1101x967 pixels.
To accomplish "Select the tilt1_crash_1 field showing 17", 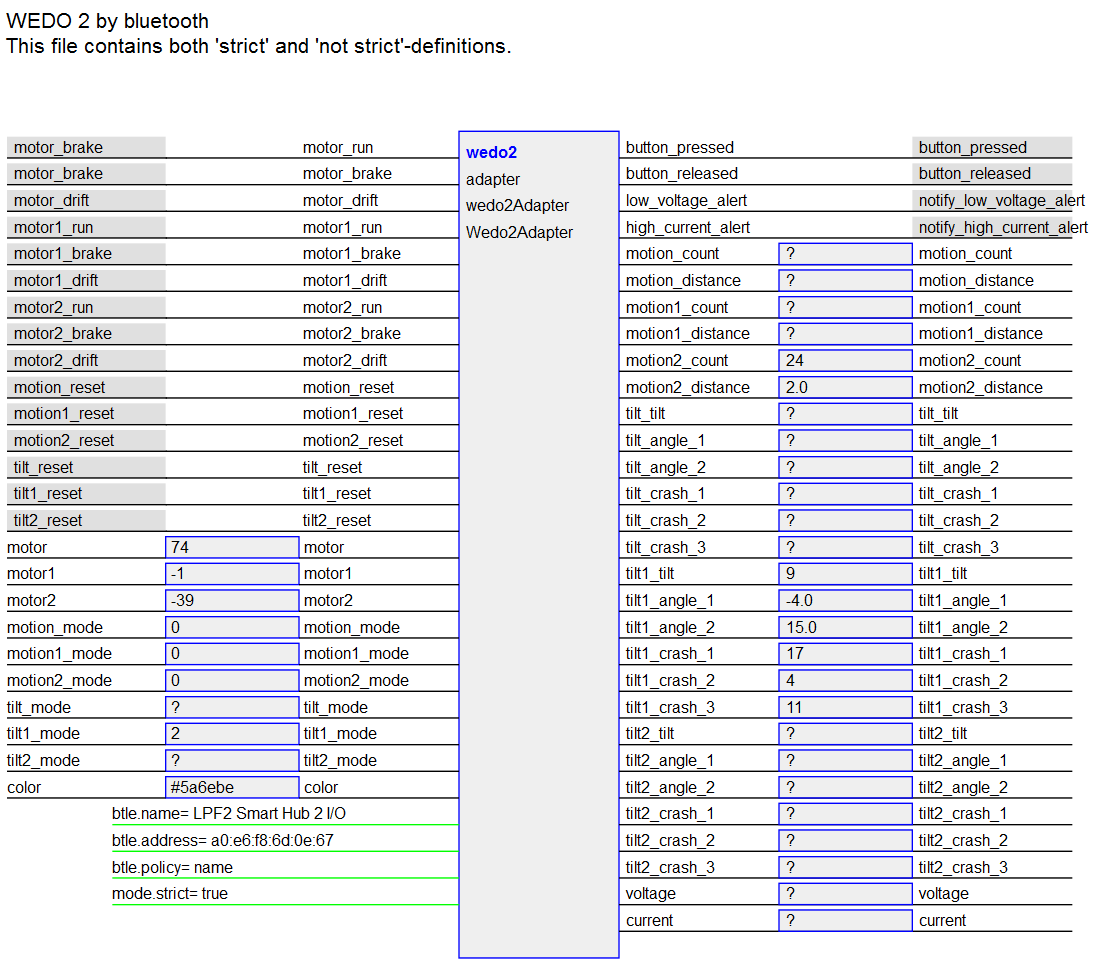I will (x=845, y=654).
